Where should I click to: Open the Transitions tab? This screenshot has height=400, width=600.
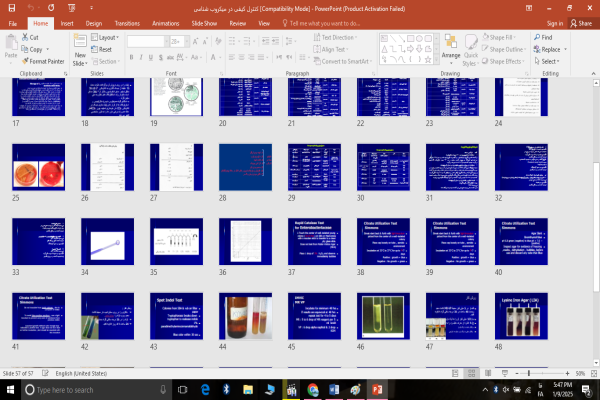click(127, 22)
